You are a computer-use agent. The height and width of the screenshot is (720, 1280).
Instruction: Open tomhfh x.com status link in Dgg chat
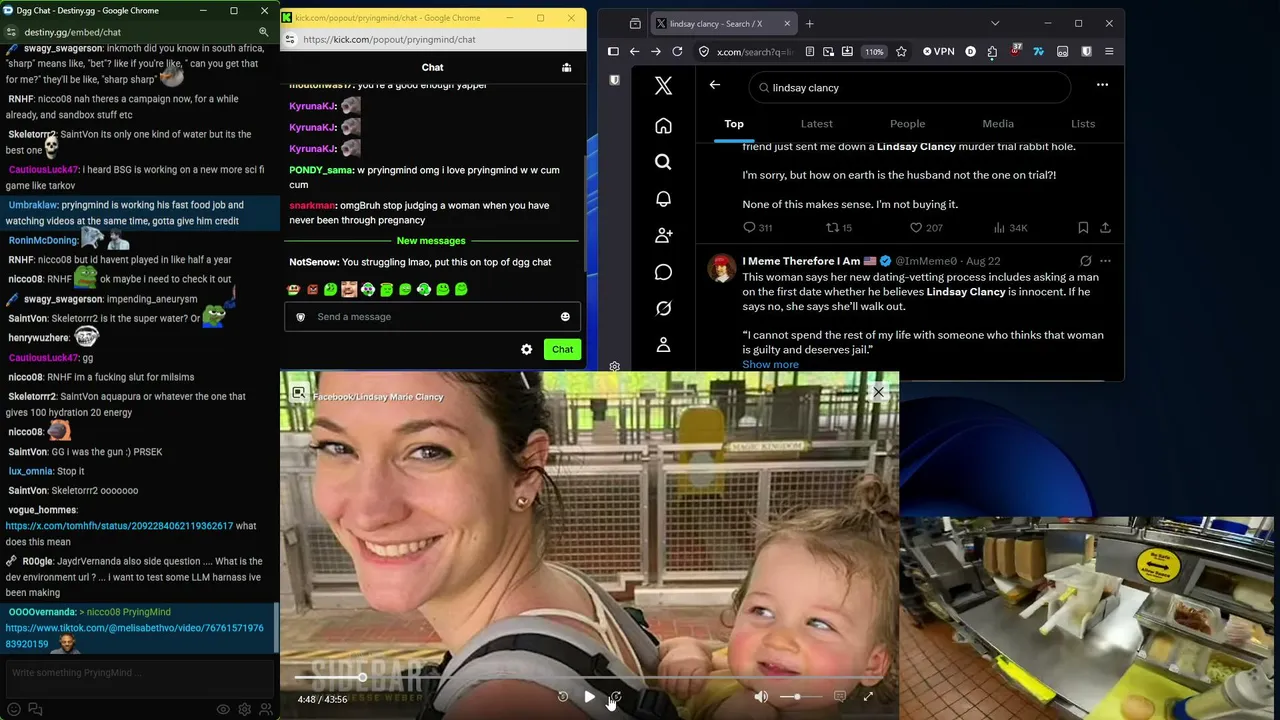pyautogui.click(x=119, y=526)
